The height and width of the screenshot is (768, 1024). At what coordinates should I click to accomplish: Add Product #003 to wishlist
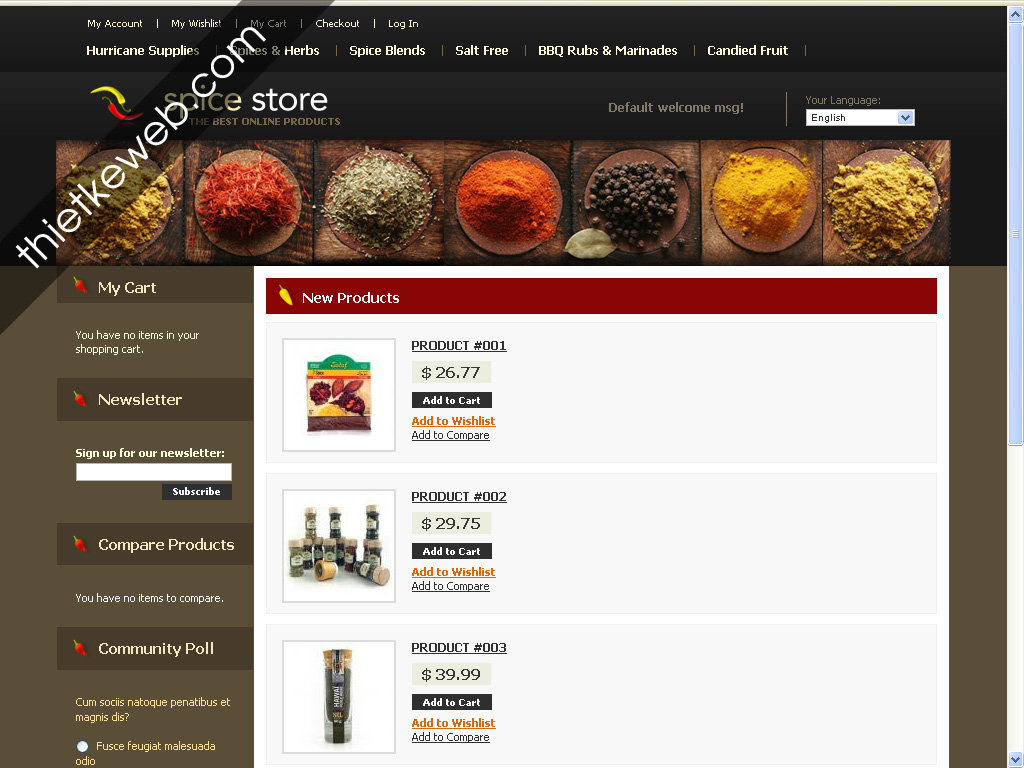(x=453, y=723)
